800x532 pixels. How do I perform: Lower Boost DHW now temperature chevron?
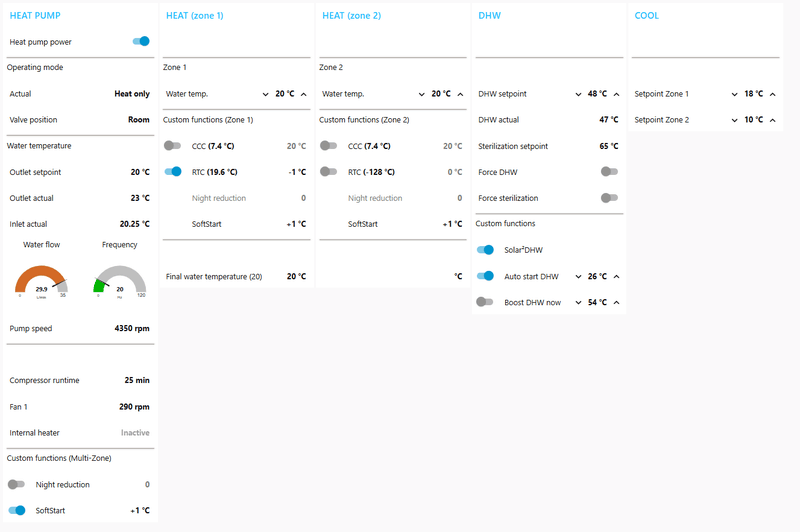[x=578, y=302]
